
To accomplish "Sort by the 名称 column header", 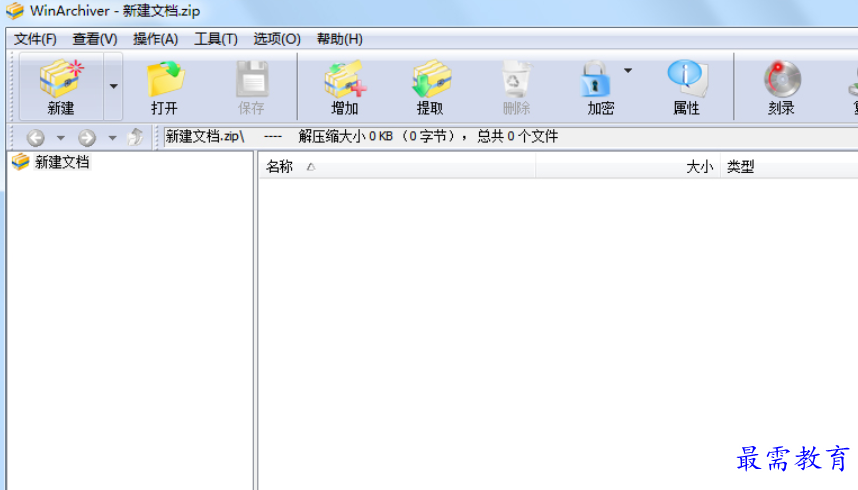I will click(397, 166).
